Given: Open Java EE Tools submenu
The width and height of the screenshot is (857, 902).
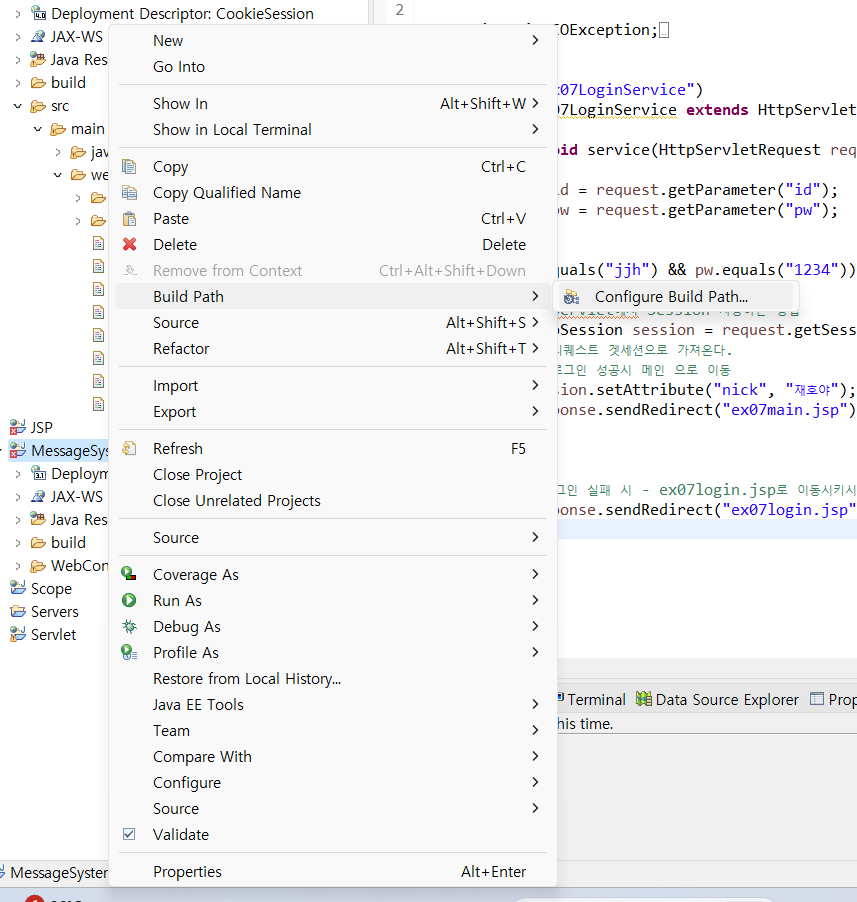Looking at the screenshot, I should coord(332,705).
